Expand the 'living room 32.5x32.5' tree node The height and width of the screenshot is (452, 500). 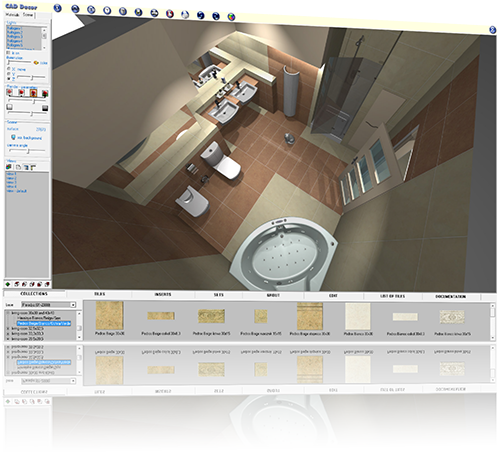[x=8, y=328]
